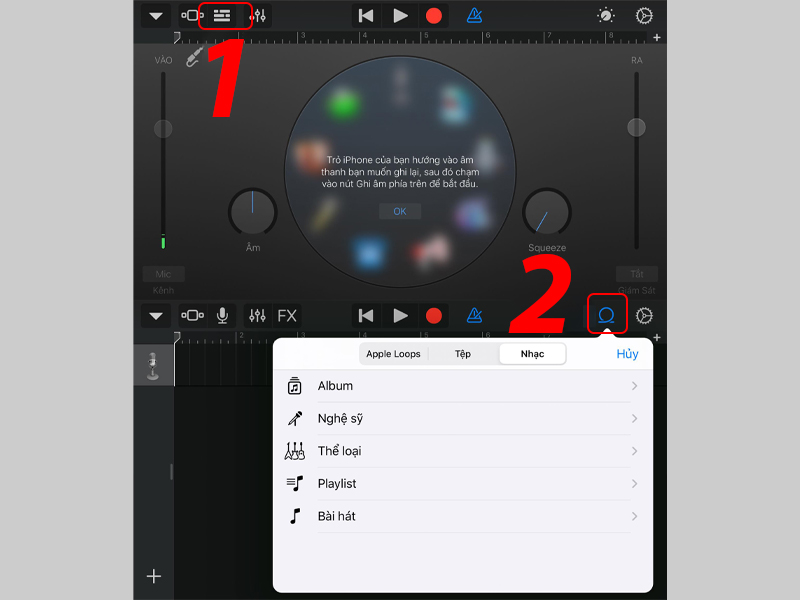Select the Apple Loops tab
800x600 pixels.
[x=393, y=354]
